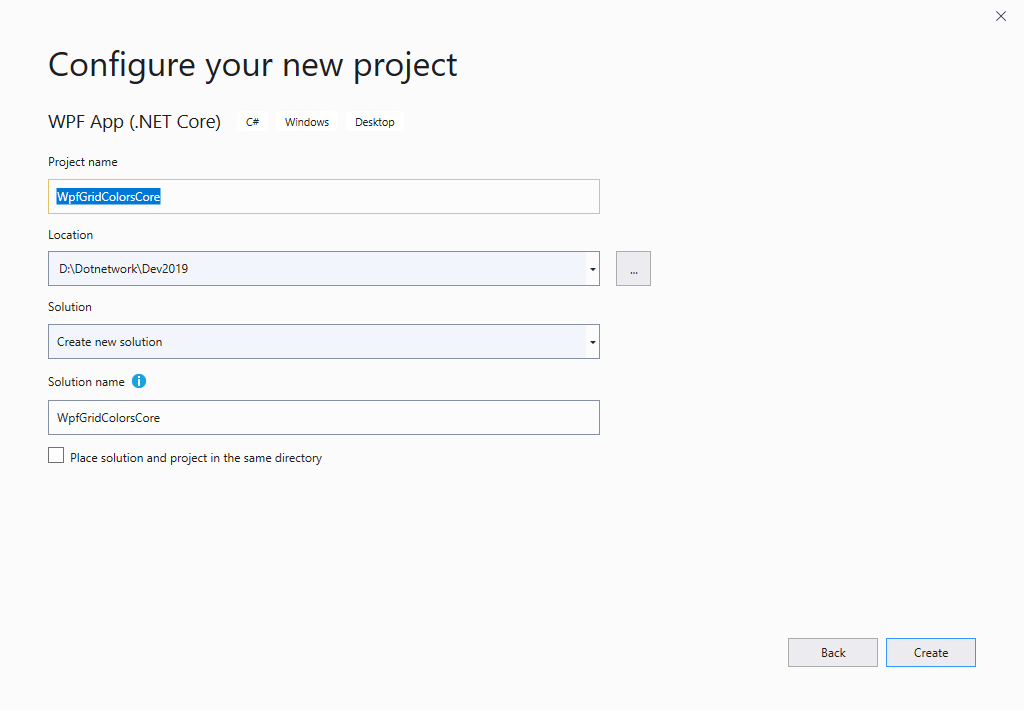This screenshot has width=1024, height=710.
Task: Click the "Location" field label
Action: 70,235
